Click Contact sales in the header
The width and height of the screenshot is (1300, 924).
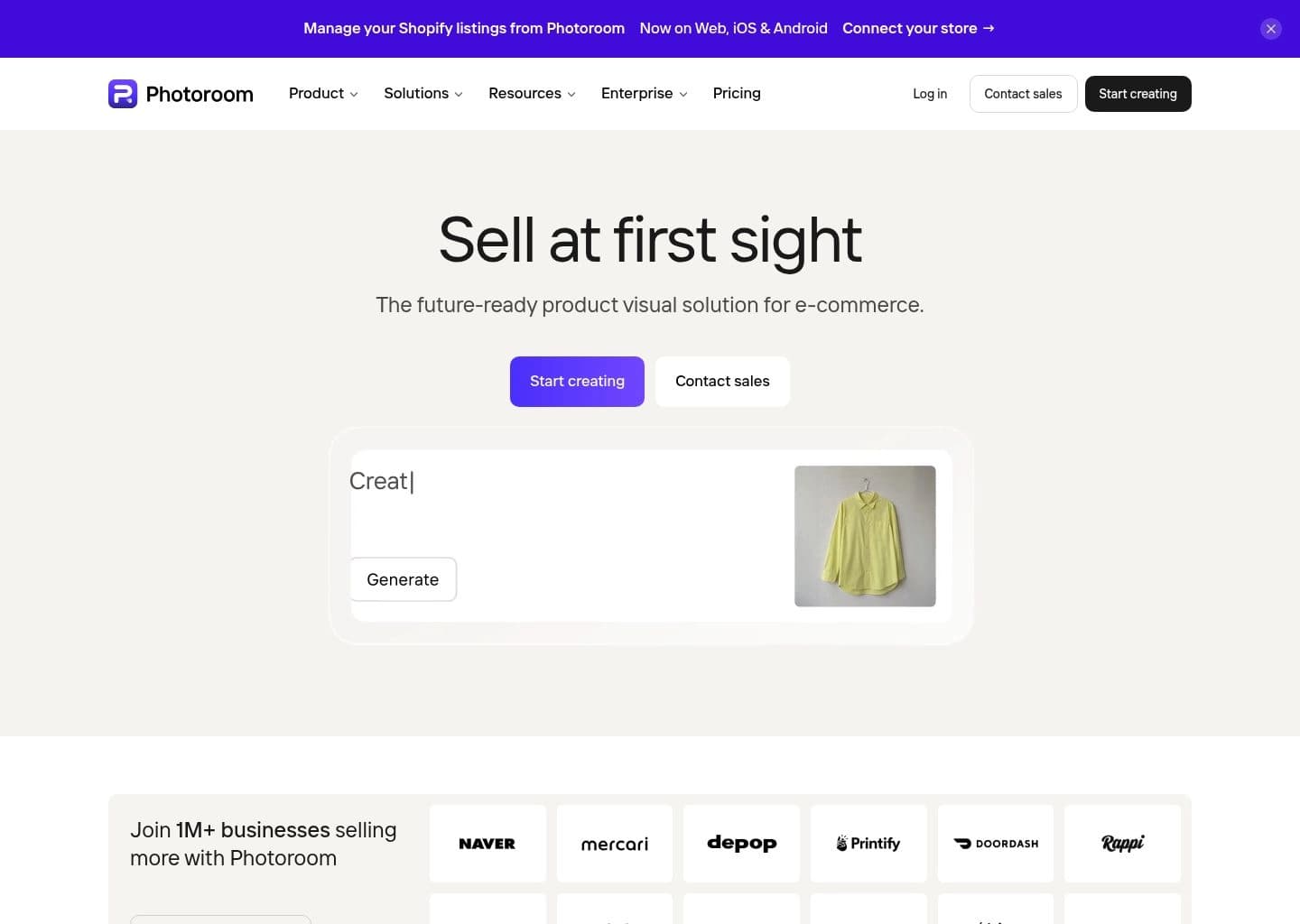[1023, 94]
